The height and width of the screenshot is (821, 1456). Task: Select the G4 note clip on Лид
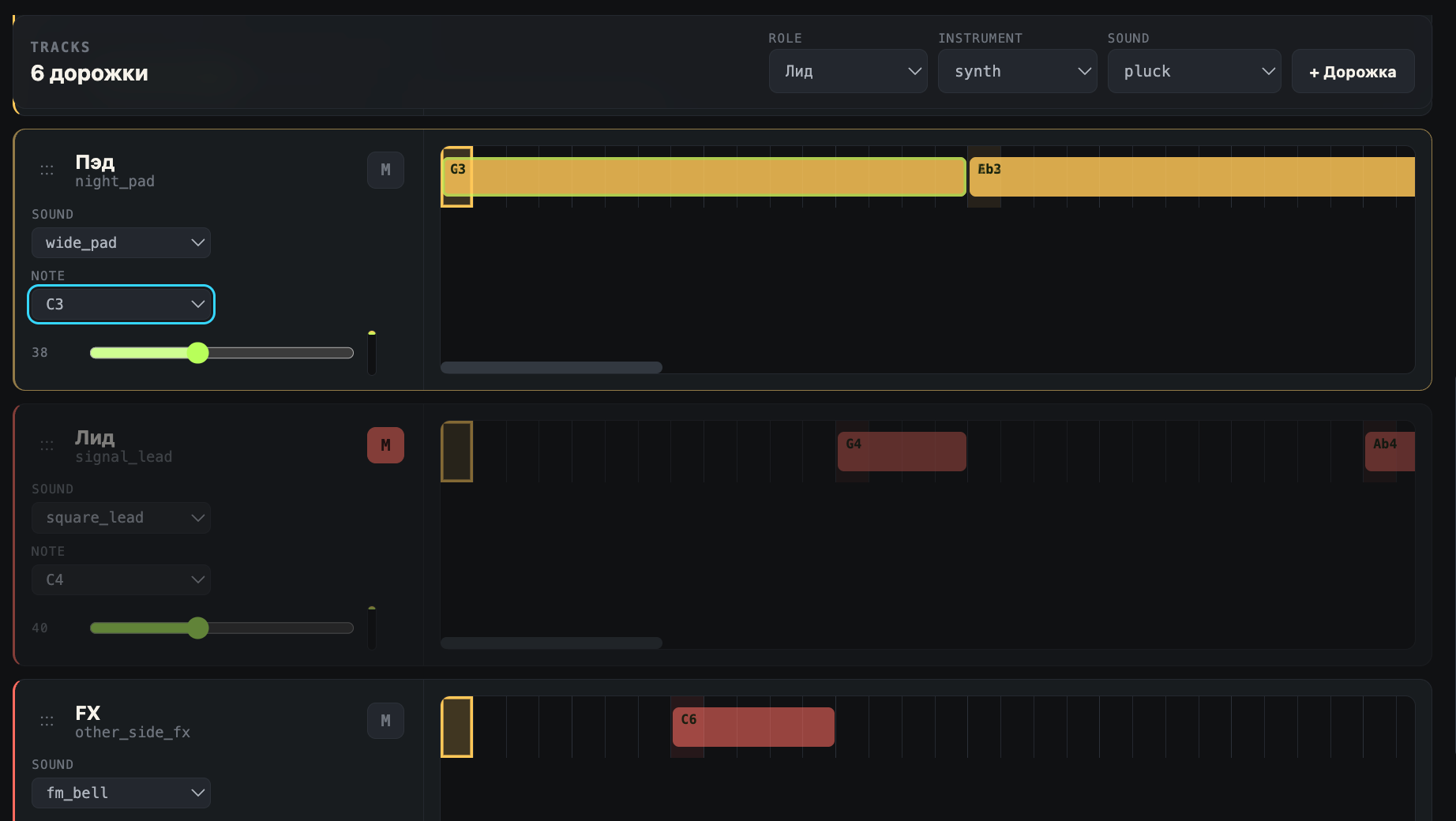[x=902, y=452]
